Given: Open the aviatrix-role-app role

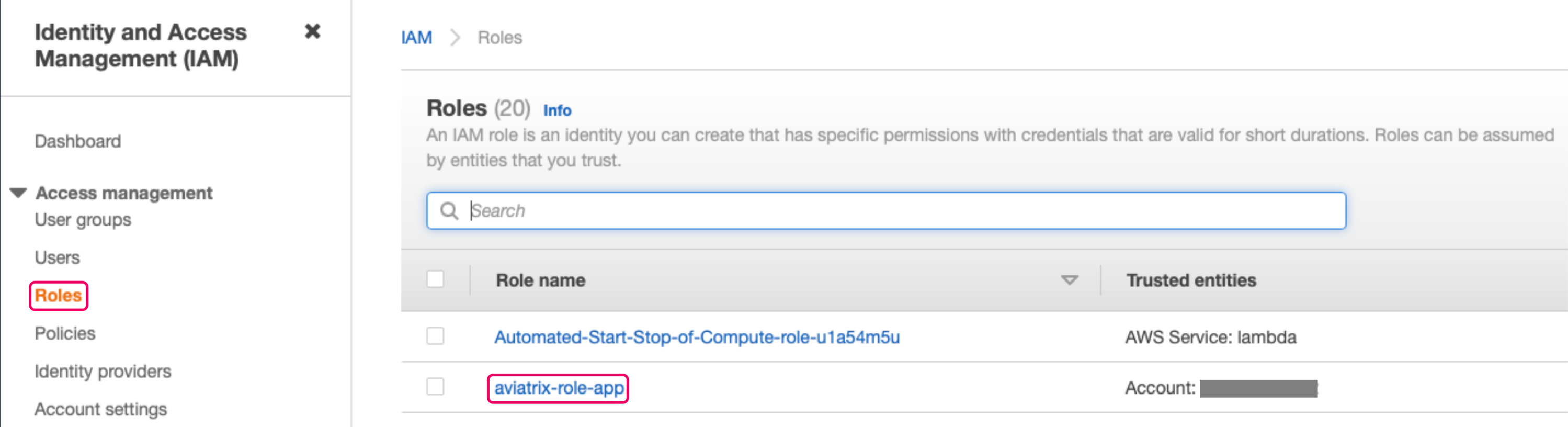Looking at the screenshot, I should click(x=558, y=387).
